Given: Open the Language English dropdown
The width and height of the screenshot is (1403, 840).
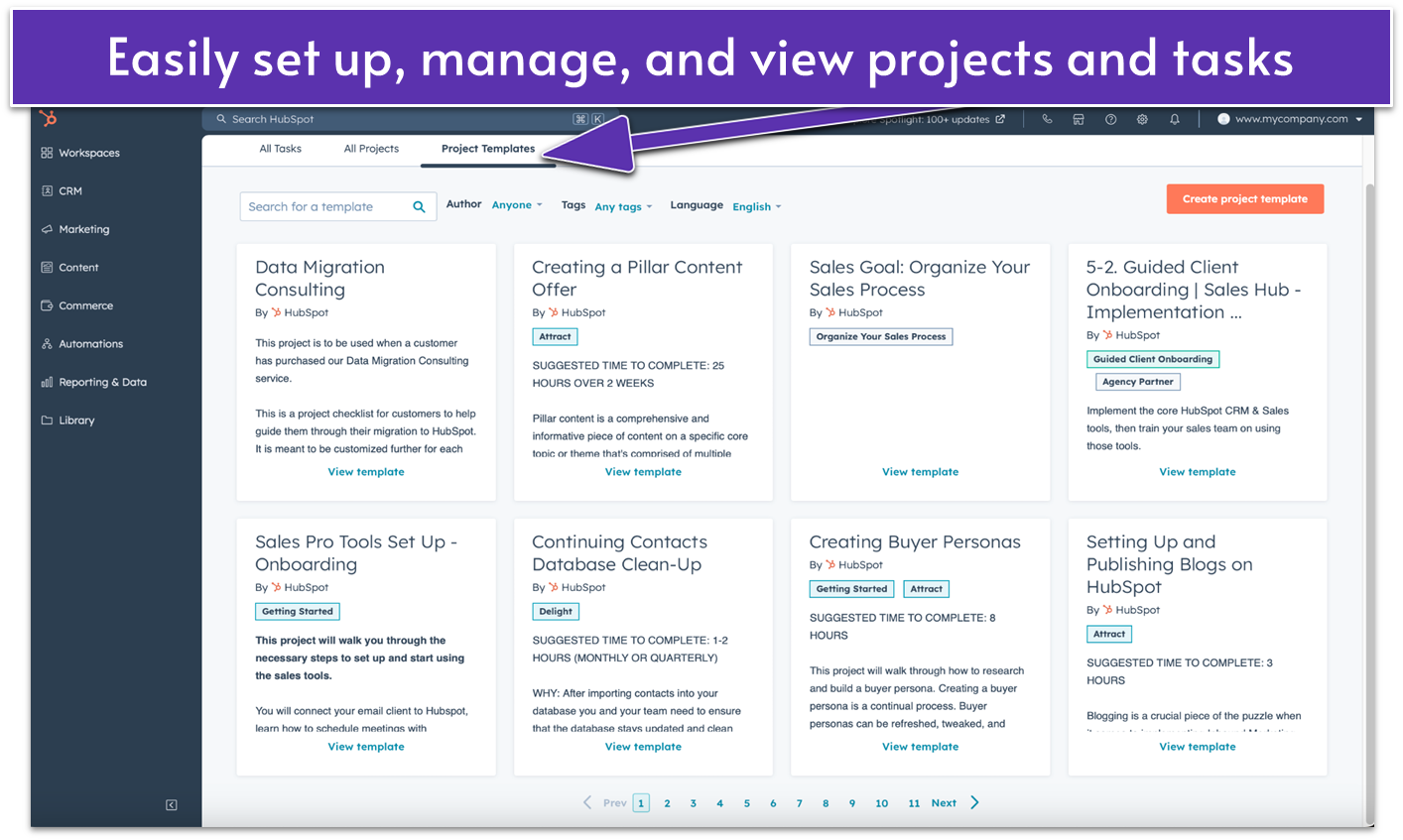Looking at the screenshot, I should click(x=757, y=207).
